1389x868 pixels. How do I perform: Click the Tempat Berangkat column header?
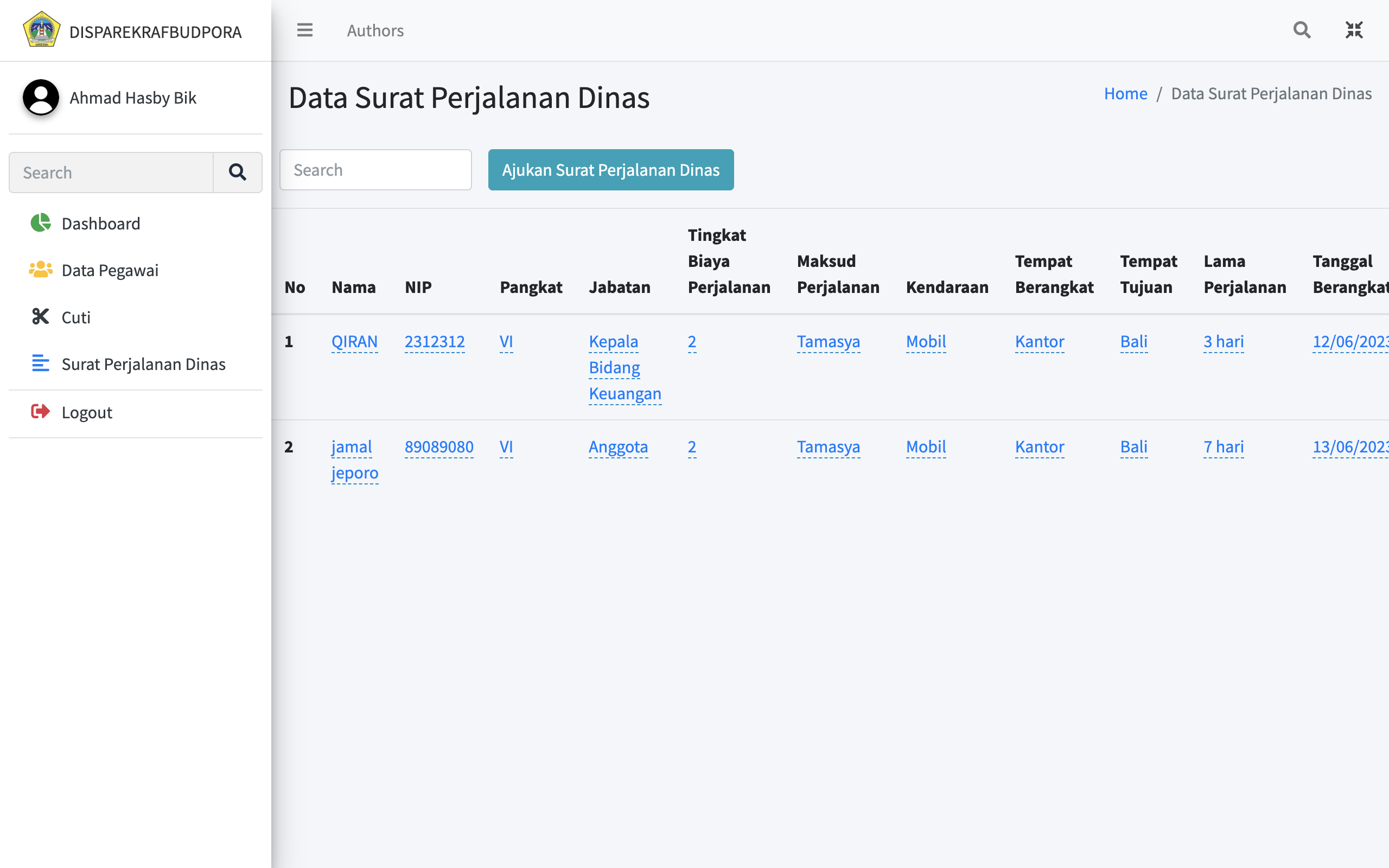(1054, 274)
